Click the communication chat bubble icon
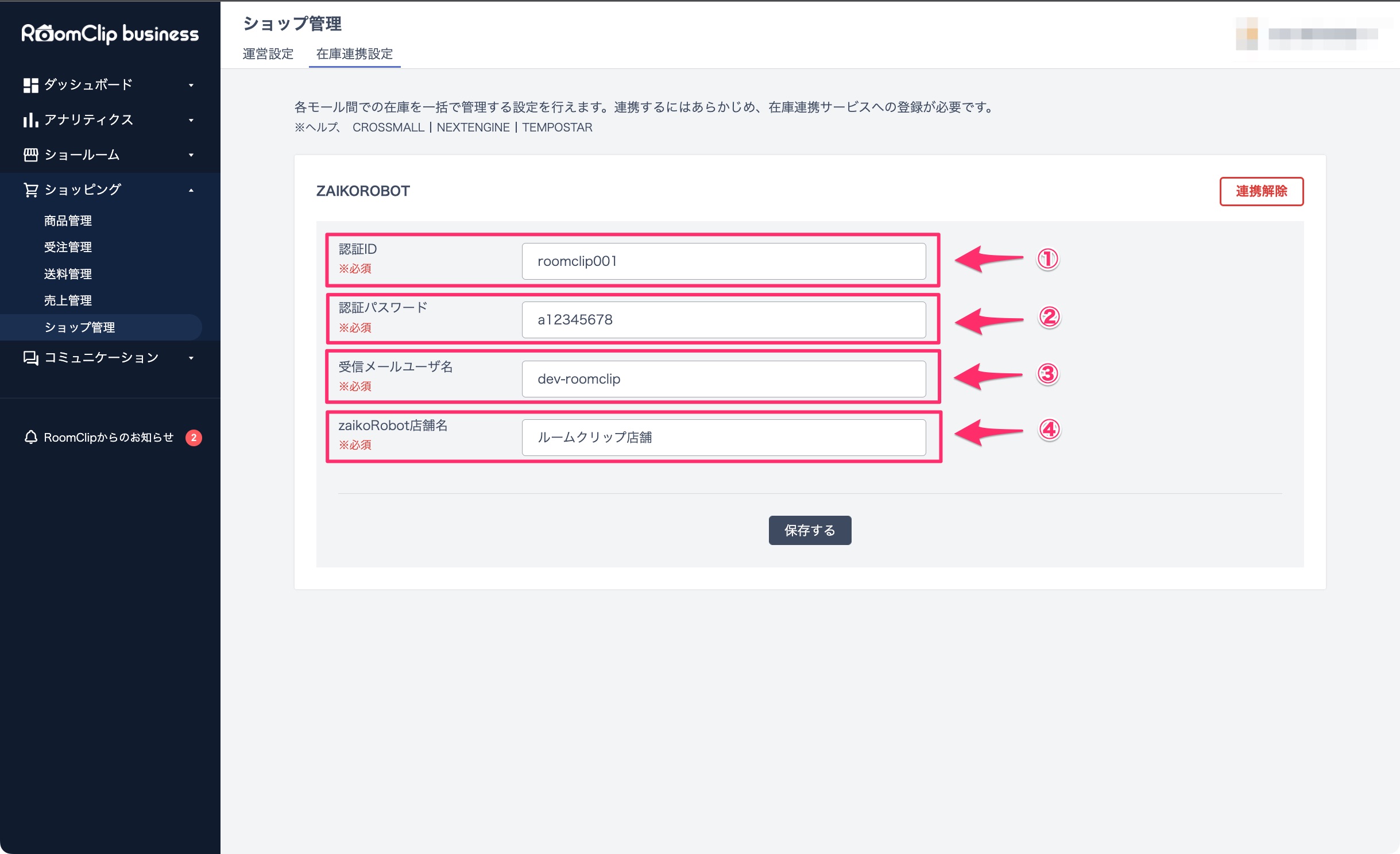This screenshot has height=854, width=1400. 30,358
